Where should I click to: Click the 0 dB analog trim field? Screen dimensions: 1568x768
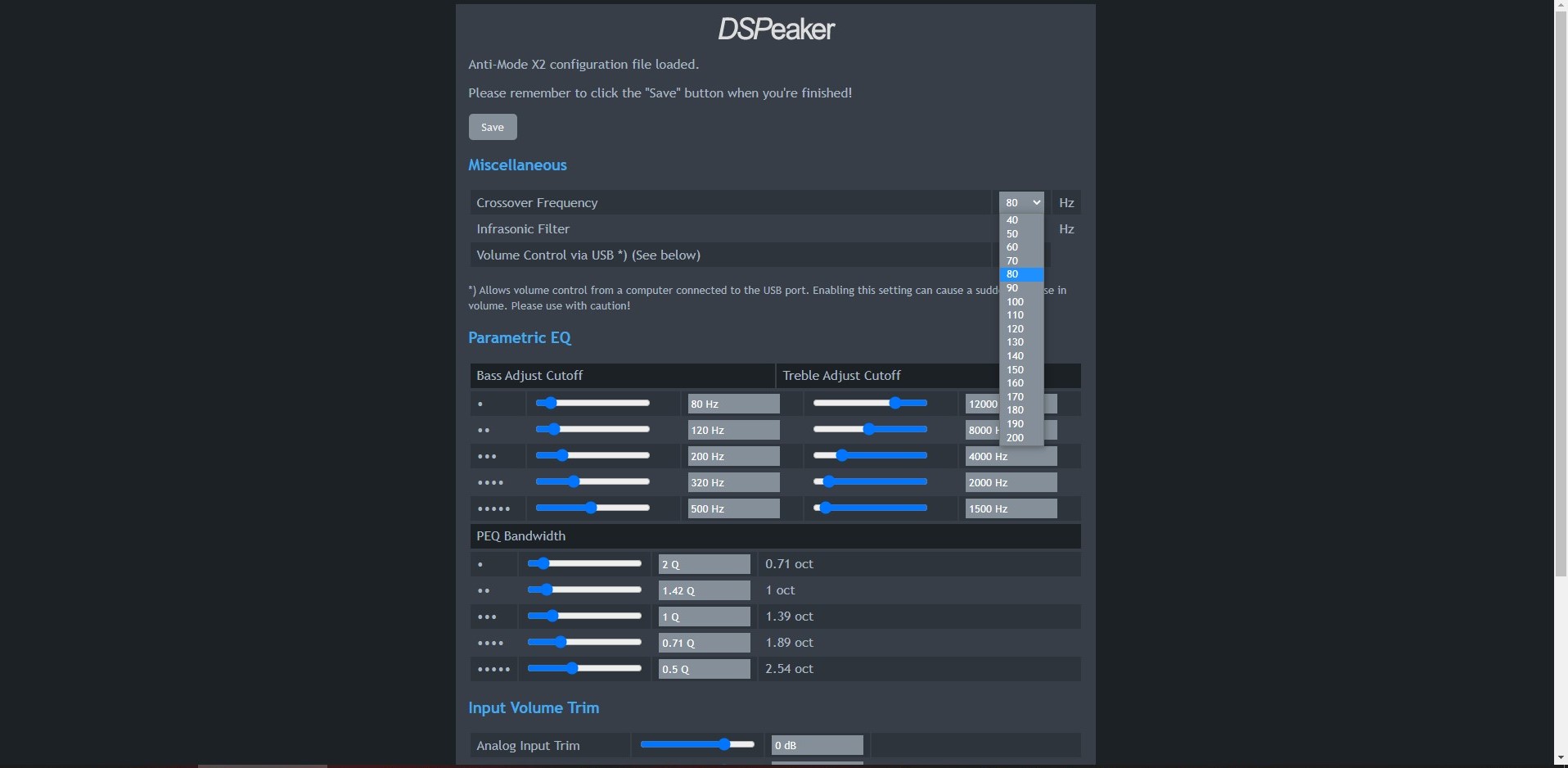tap(817, 745)
